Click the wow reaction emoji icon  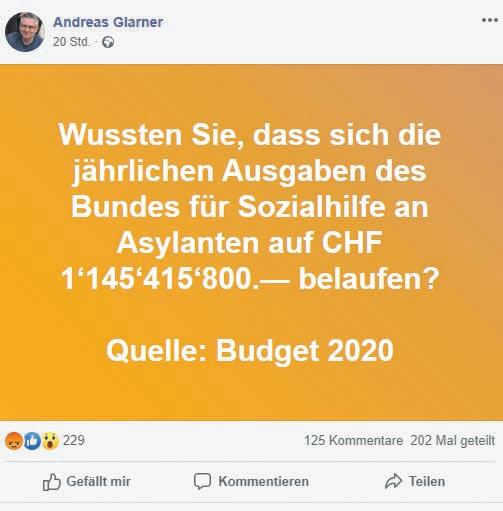point(50,441)
